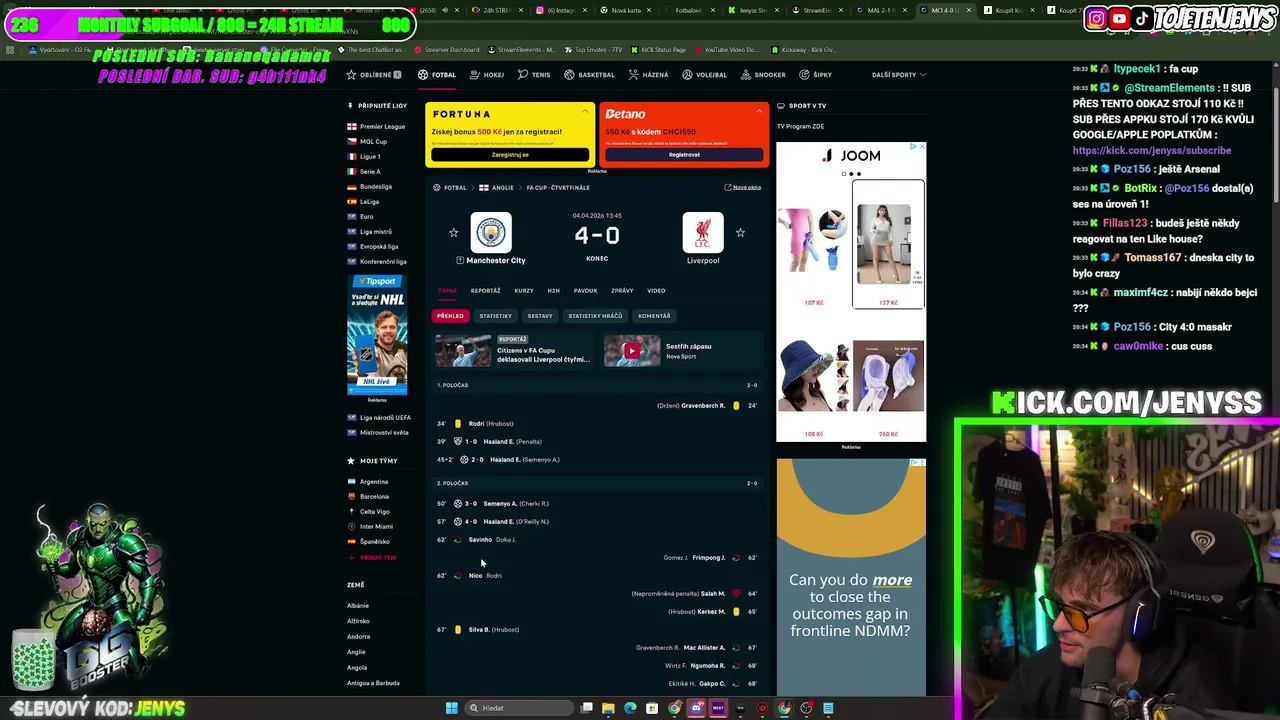Go to FA Cup - Čtvrtfinále breadcrumb
This screenshot has height=720, width=1280.
tap(558, 188)
